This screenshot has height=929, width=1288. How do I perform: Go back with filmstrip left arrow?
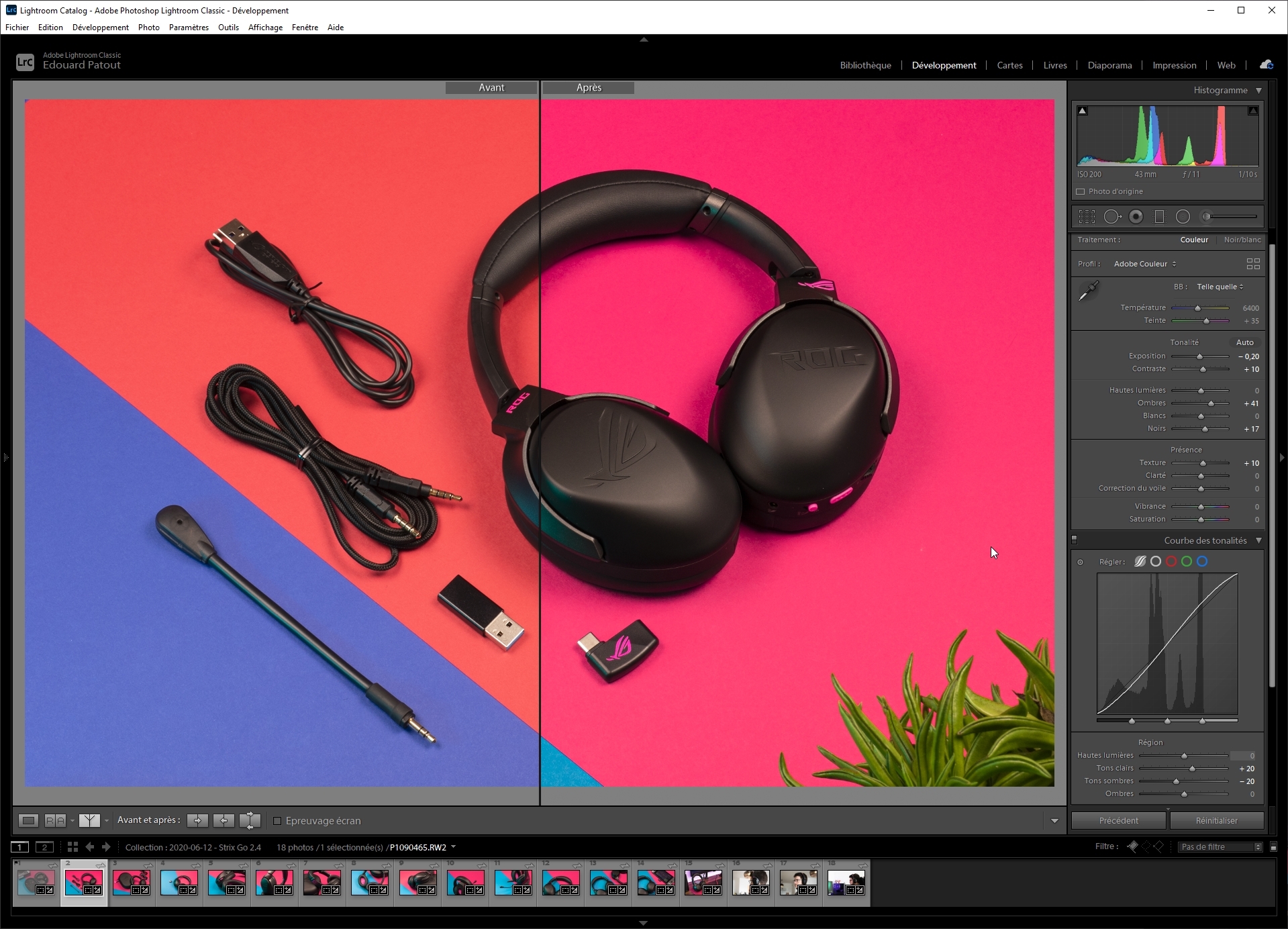(x=90, y=847)
